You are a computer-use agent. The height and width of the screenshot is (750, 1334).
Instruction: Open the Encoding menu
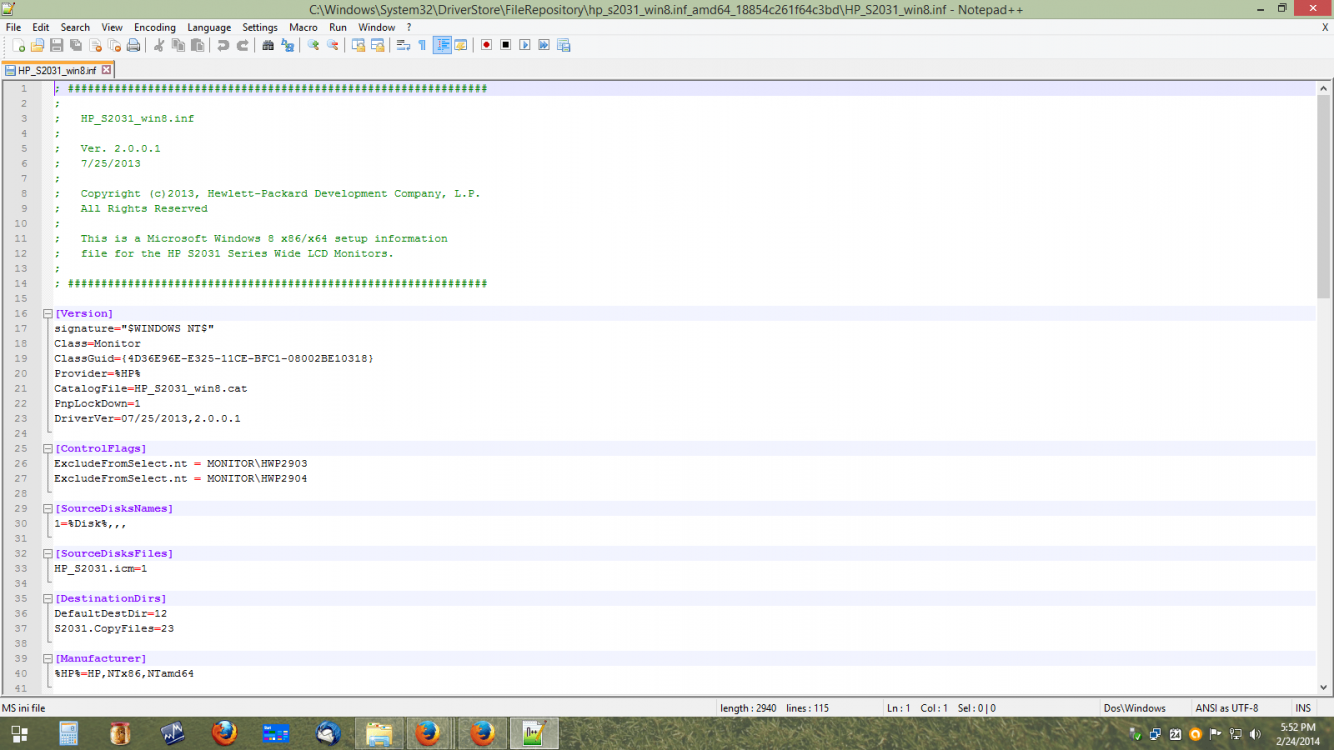[x=155, y=27]
